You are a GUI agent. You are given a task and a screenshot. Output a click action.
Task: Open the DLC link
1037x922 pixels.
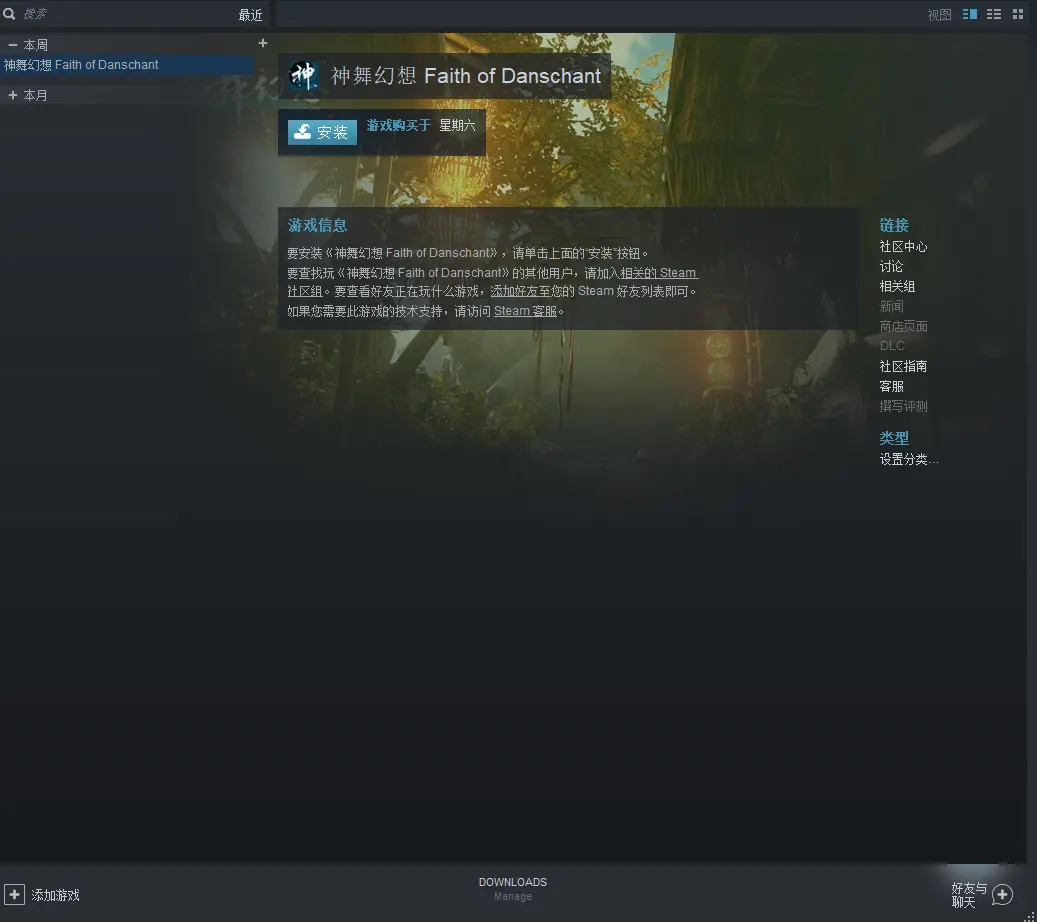[892, 346]
